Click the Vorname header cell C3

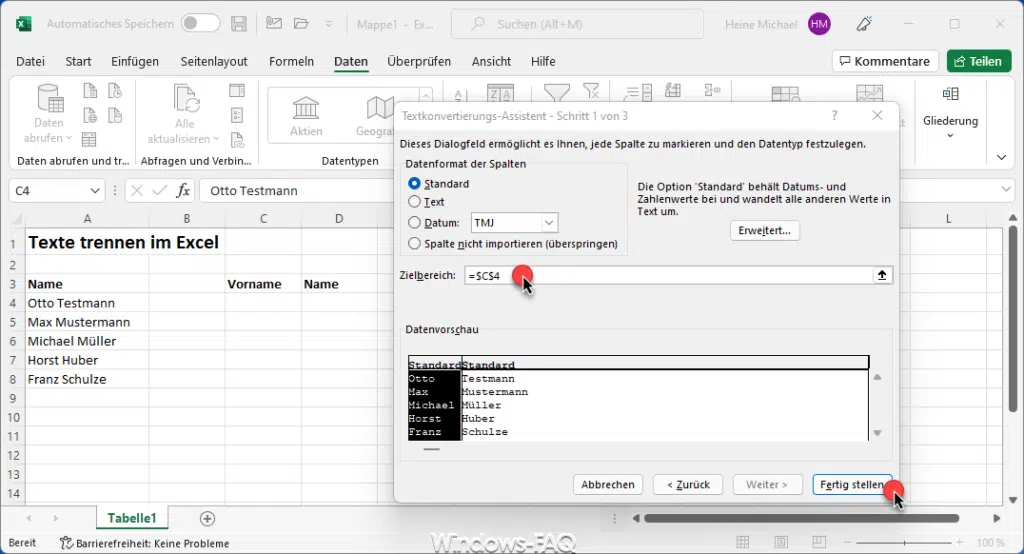[x=263, y=284]
